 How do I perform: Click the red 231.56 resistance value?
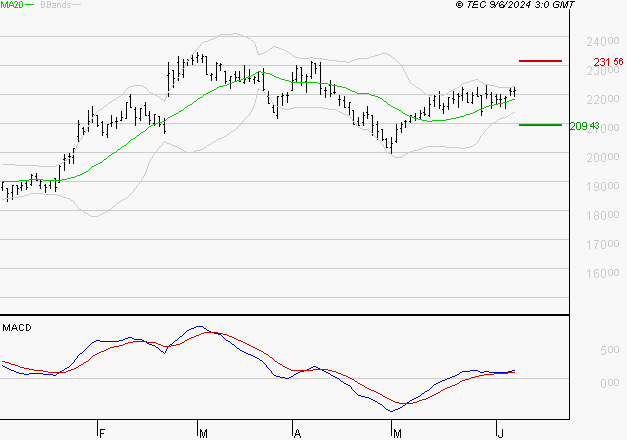pos(608,62)
